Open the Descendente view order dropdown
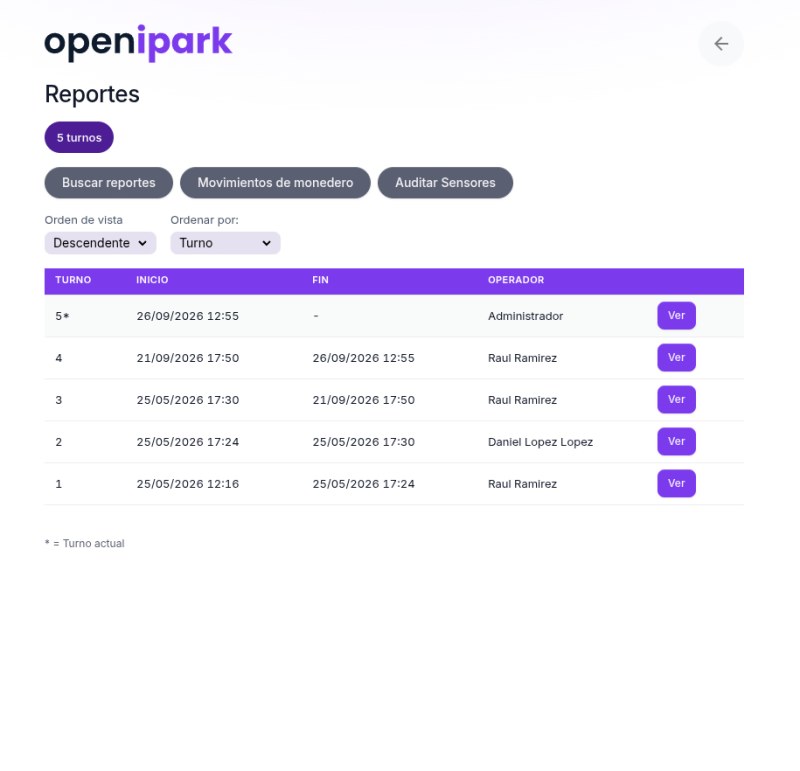This screenshot has height=771, width=800. [100, 243]
